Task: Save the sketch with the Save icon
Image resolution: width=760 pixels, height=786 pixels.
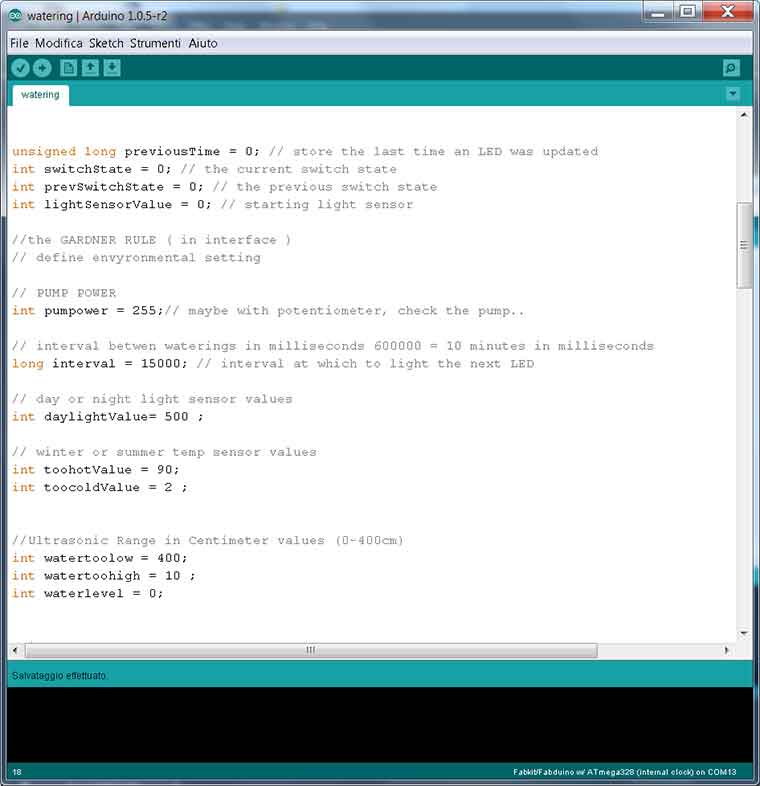Action: [x=112, y=68]
